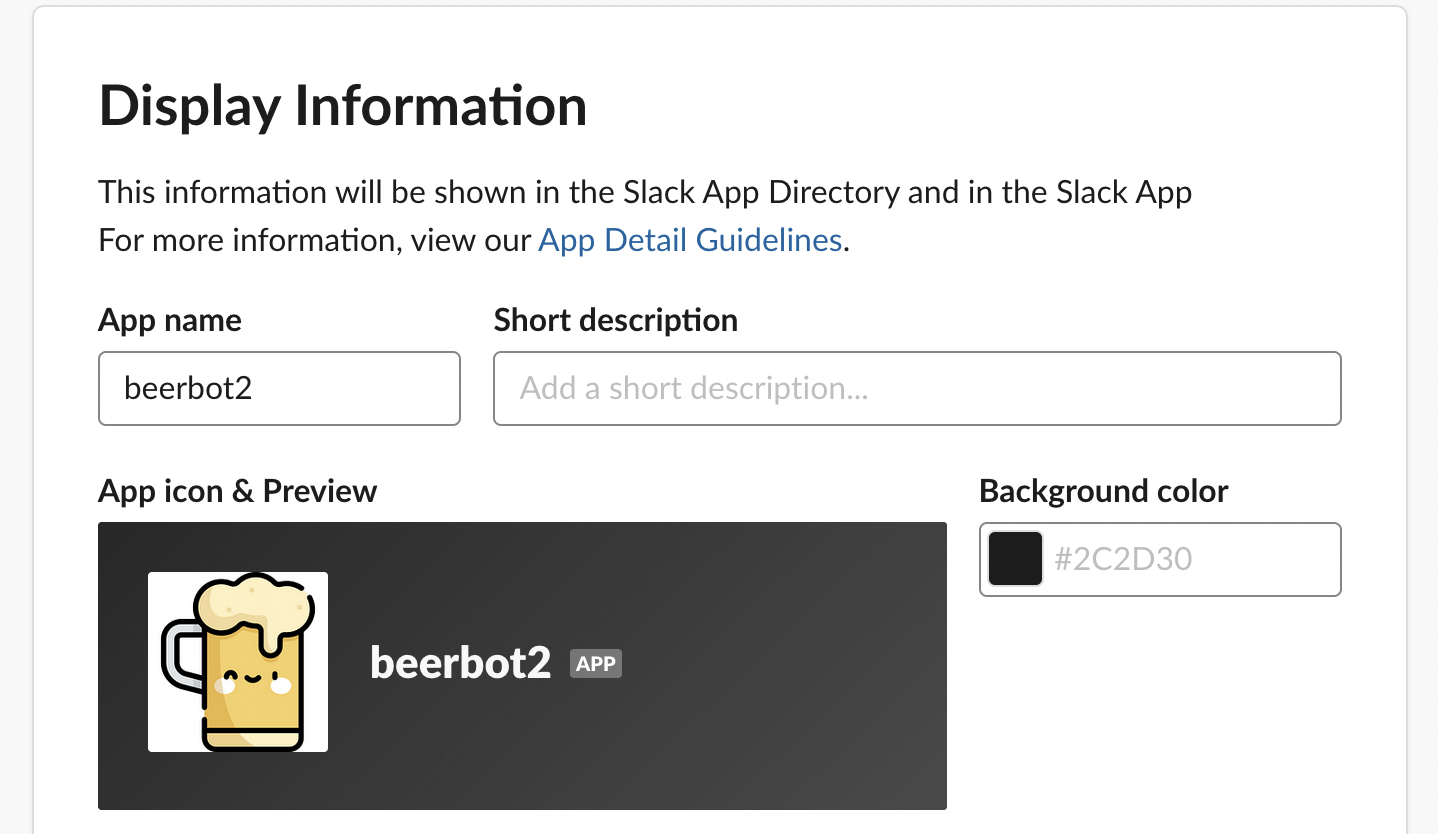1438x834 pixels.
Task: Click the App name label
Action: tap(170, 320)
